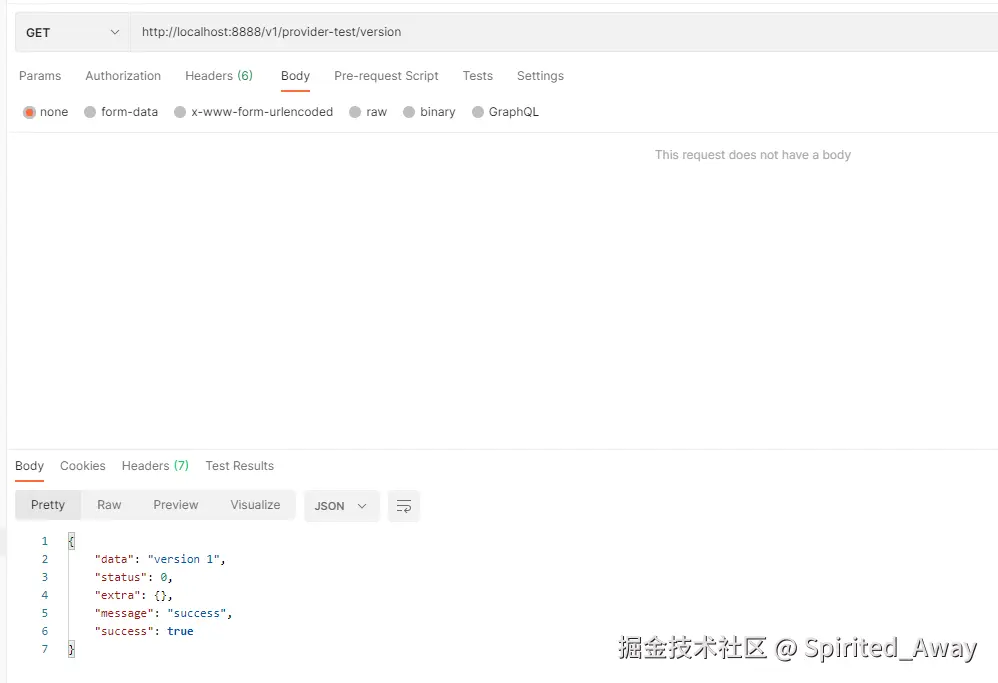Viewport: 998px width, 683px height.
Task: Click the "extra" key on line 4
Action: pos(117,595)
